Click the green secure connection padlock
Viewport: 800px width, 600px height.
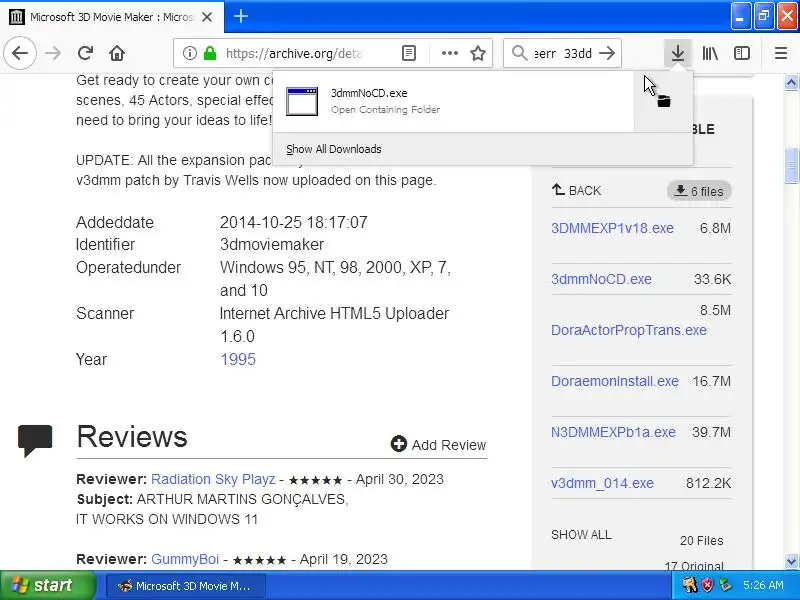pyautogui.click(x=210, y=53)
